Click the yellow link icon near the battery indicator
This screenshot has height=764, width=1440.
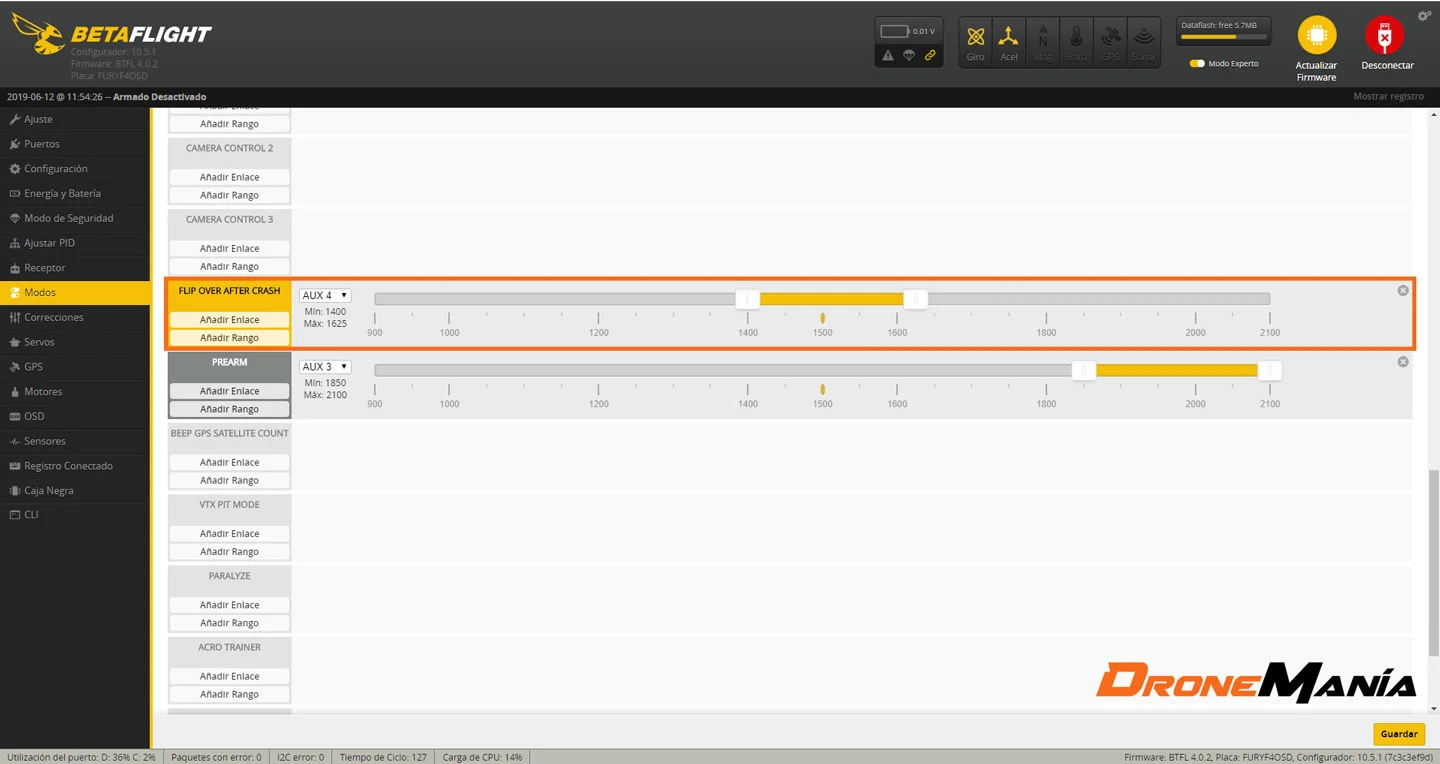928,55
